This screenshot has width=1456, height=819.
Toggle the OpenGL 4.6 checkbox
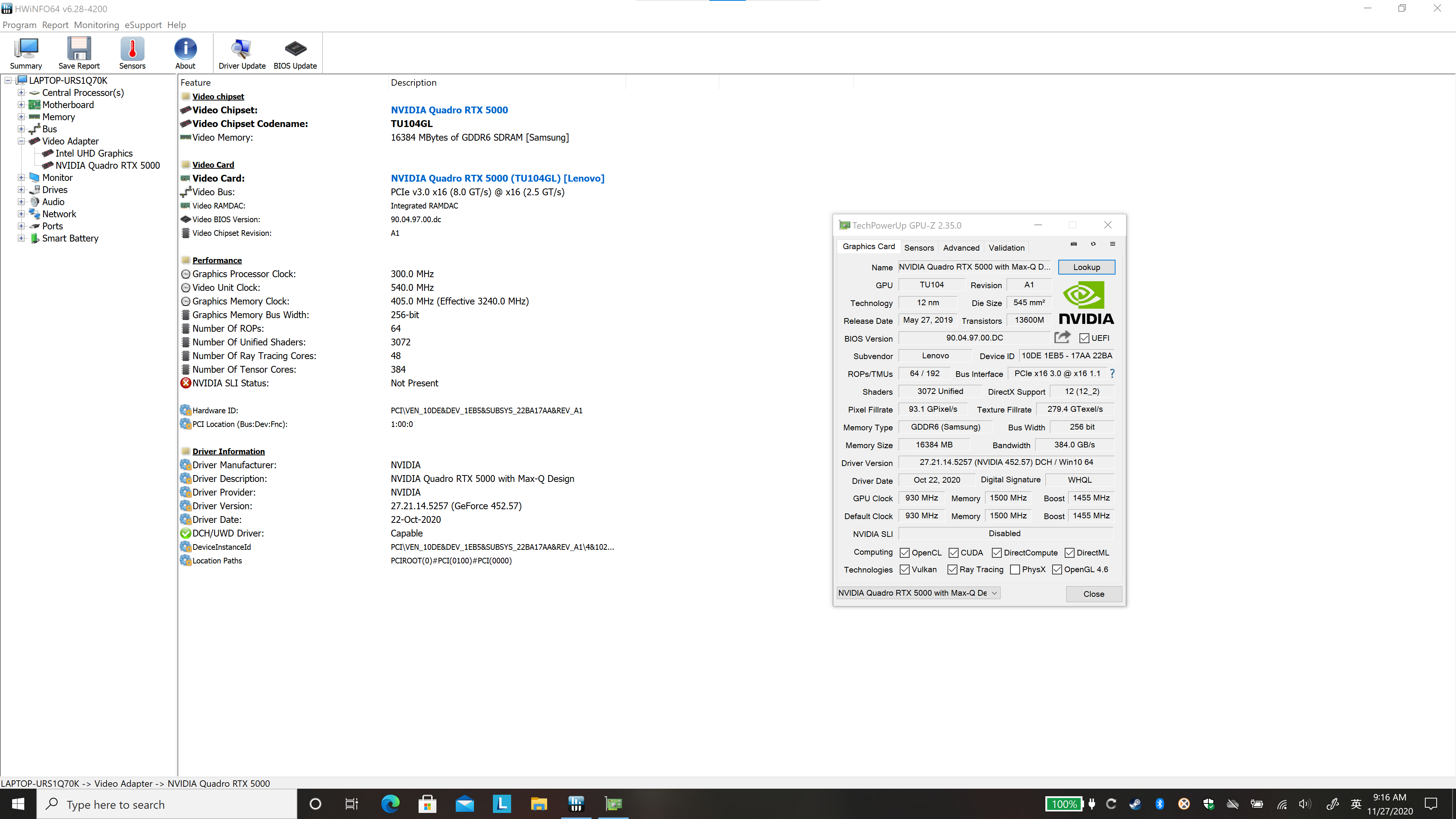tap(1057, 569)
